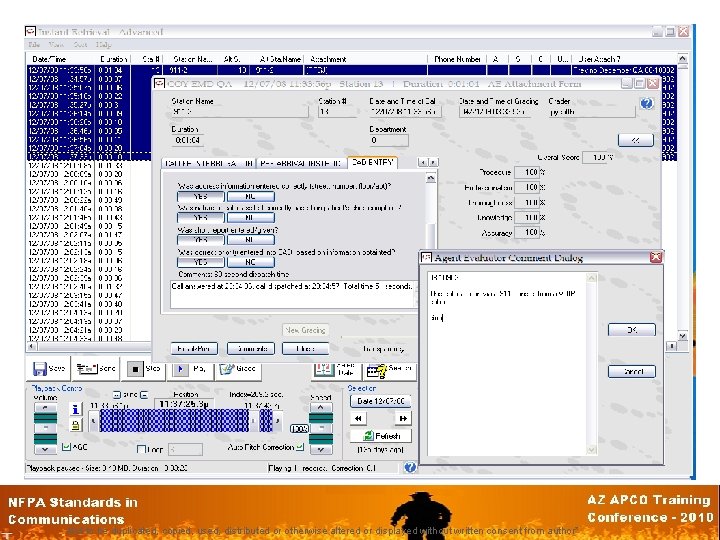Select the Caller Interrogation tab
720x540 pixels.
pos(208,163)
